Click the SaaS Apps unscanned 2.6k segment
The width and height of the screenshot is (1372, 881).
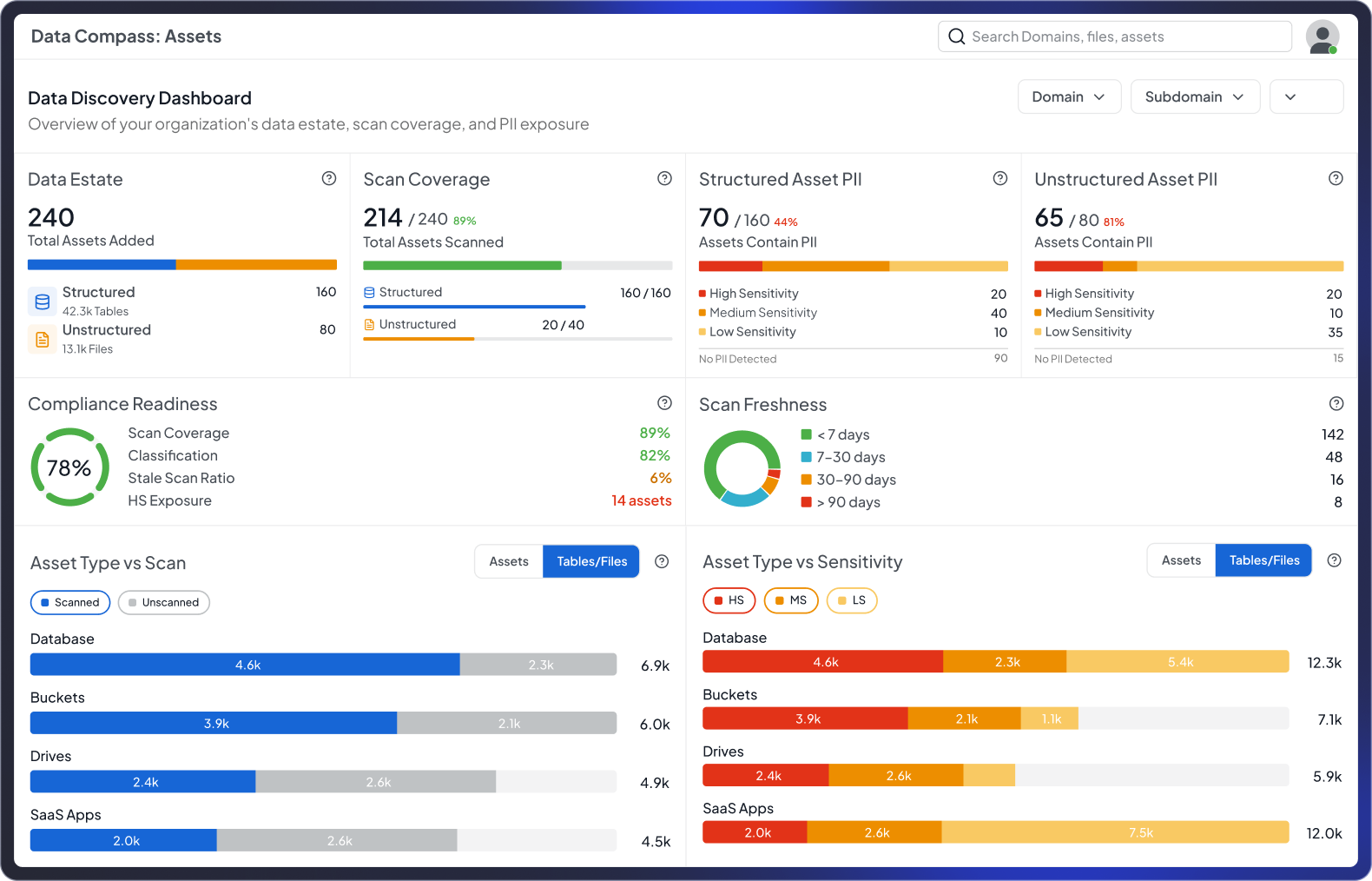[x=337, y=840]
